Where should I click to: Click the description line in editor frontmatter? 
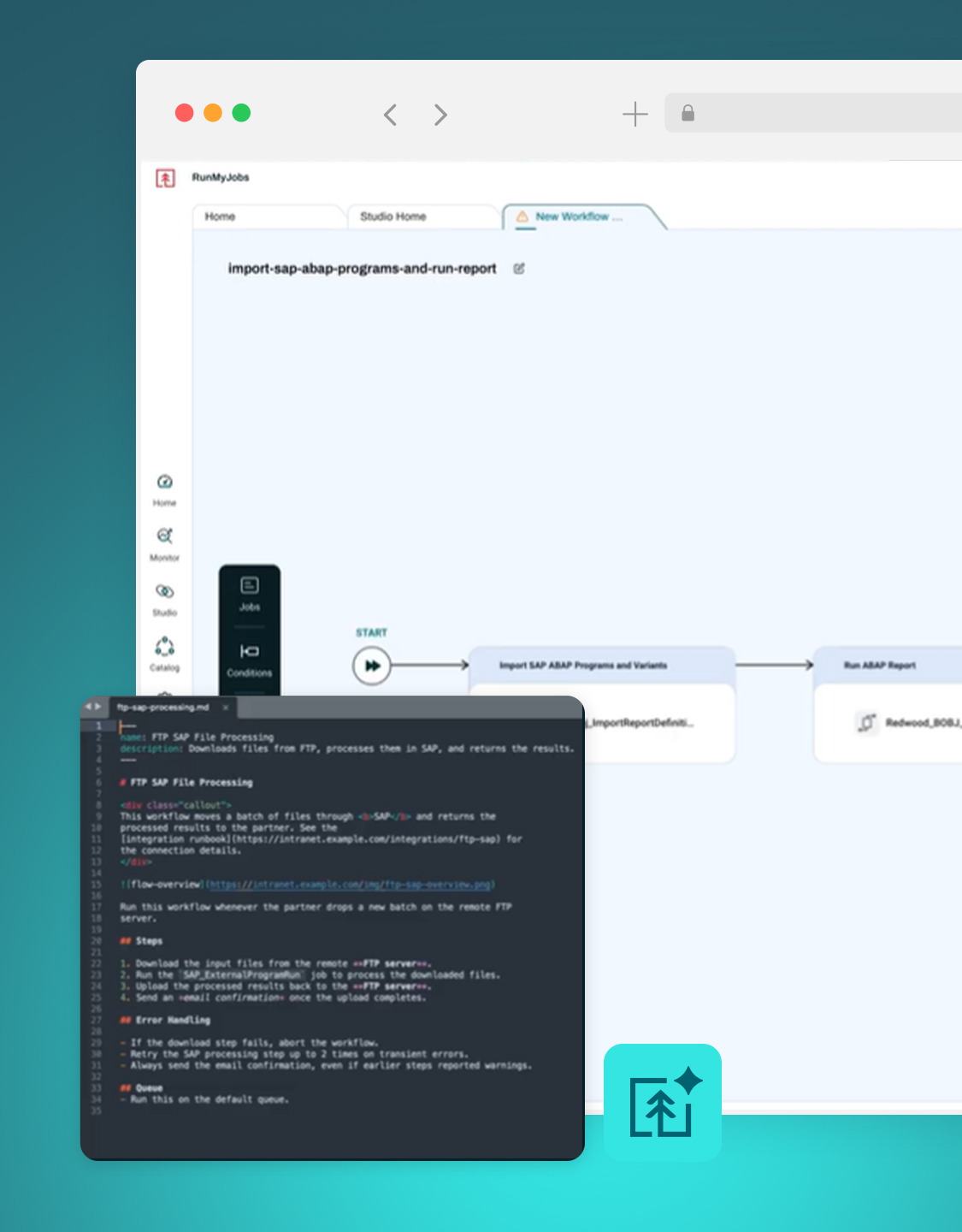click(x=346, y=749)
